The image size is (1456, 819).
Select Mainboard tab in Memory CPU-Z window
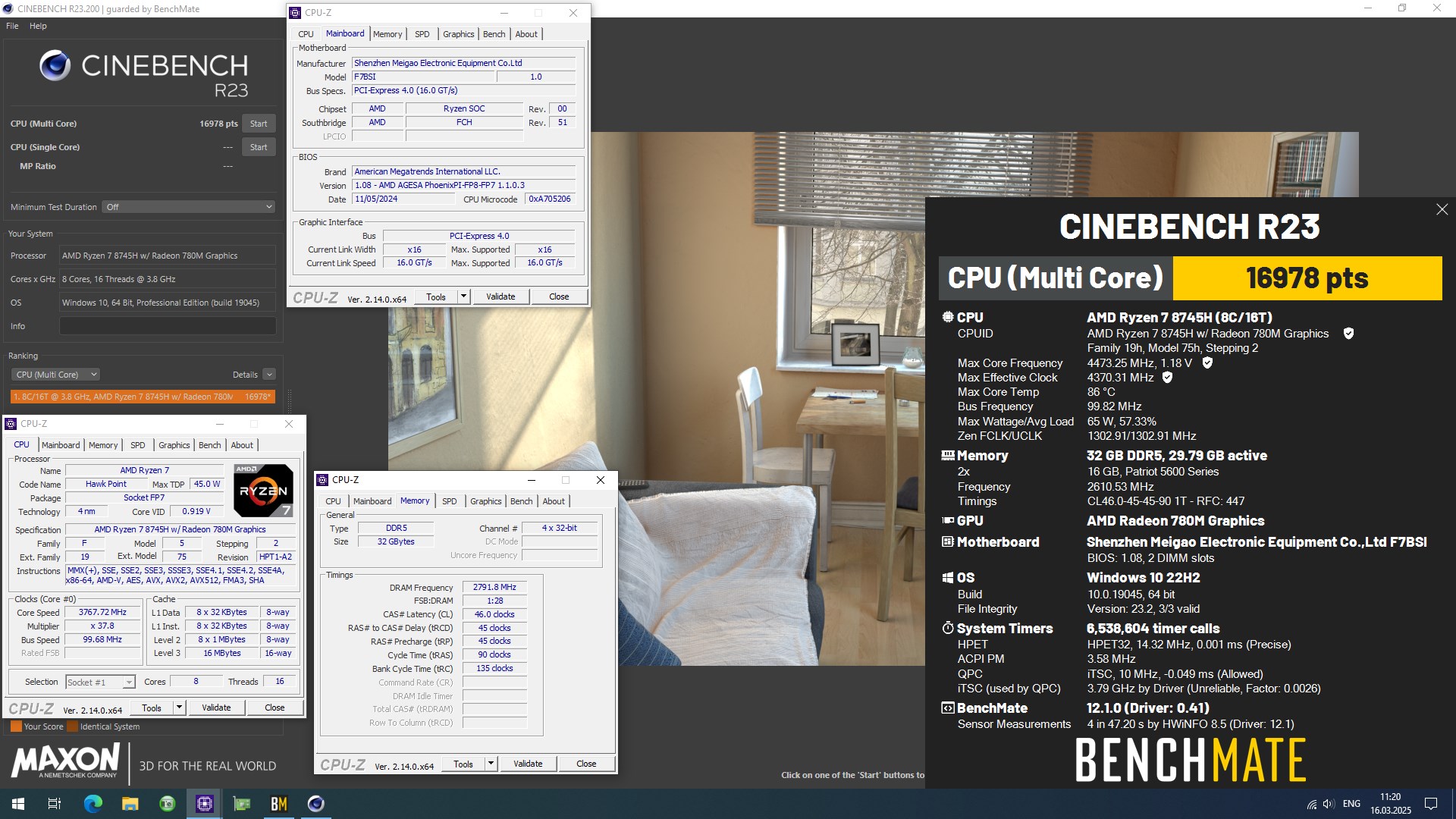372,501
